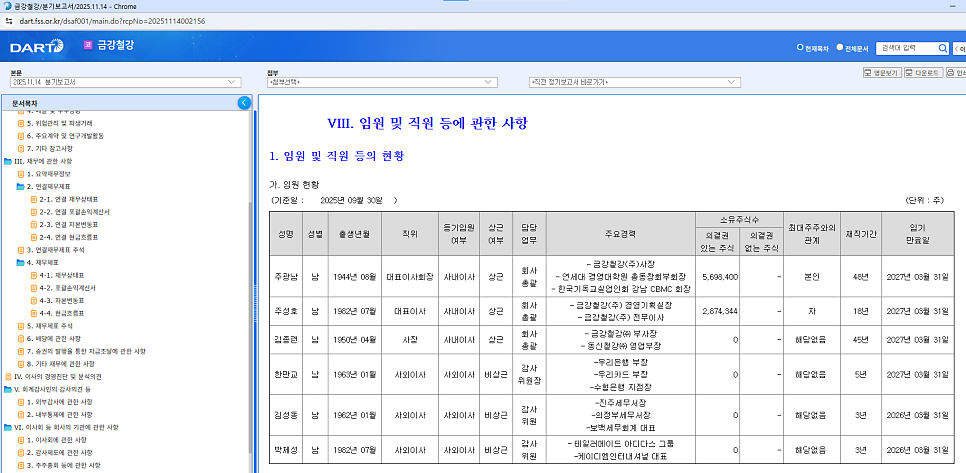This screenshot has height=473, width=966.
Task: Select the 전체문서 search scope radio
Action: point(840,47)
